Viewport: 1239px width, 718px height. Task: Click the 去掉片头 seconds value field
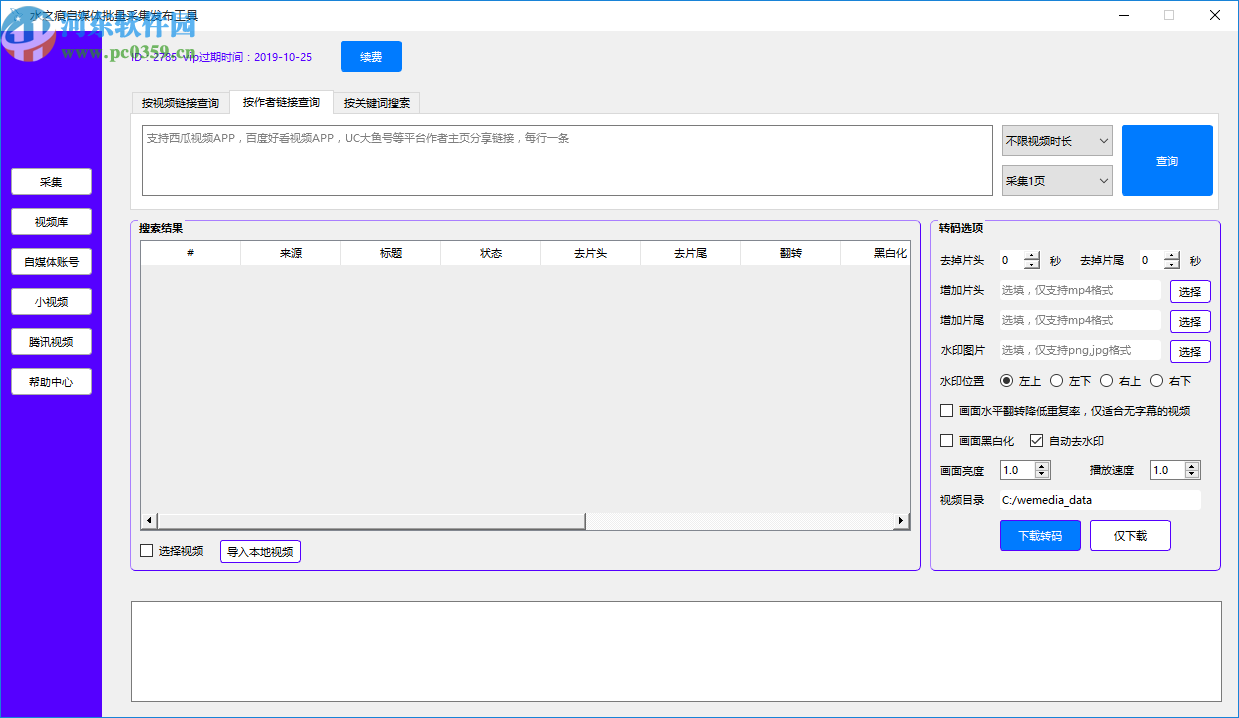pos(1011,260)
